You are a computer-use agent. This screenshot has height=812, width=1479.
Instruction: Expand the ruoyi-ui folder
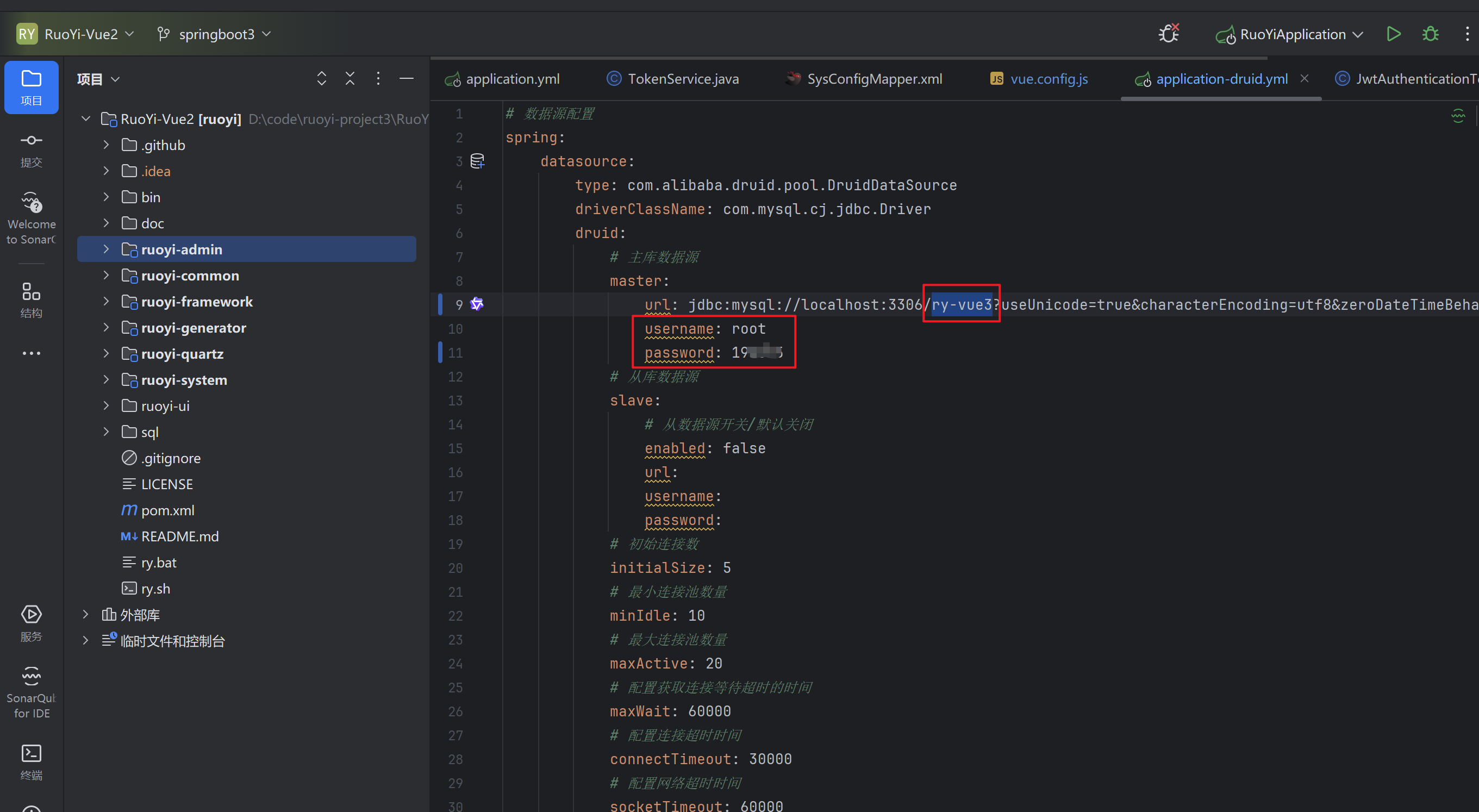(x=106, y=406)
